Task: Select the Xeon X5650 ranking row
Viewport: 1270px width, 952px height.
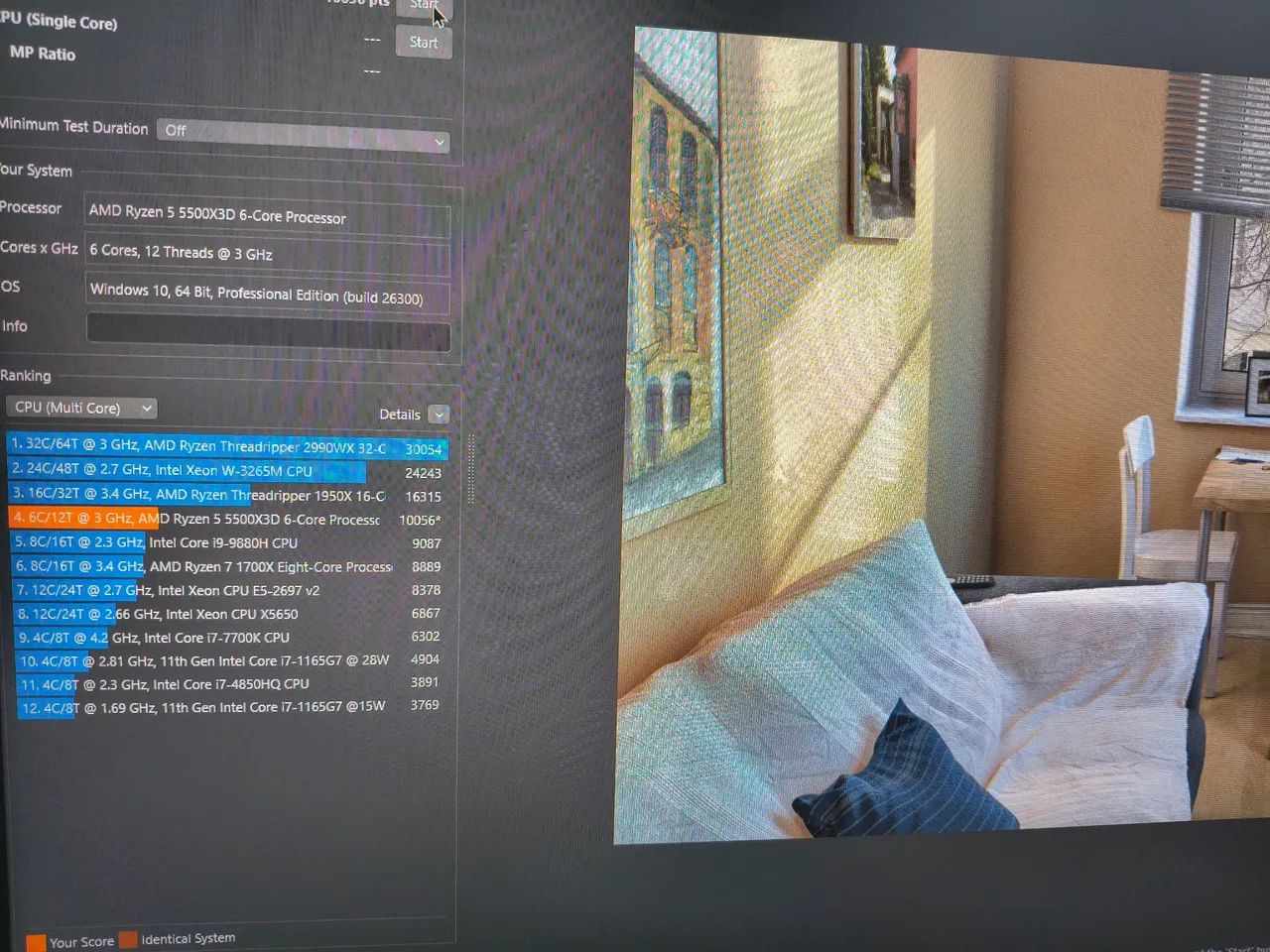Action: (x=229, y=614)
